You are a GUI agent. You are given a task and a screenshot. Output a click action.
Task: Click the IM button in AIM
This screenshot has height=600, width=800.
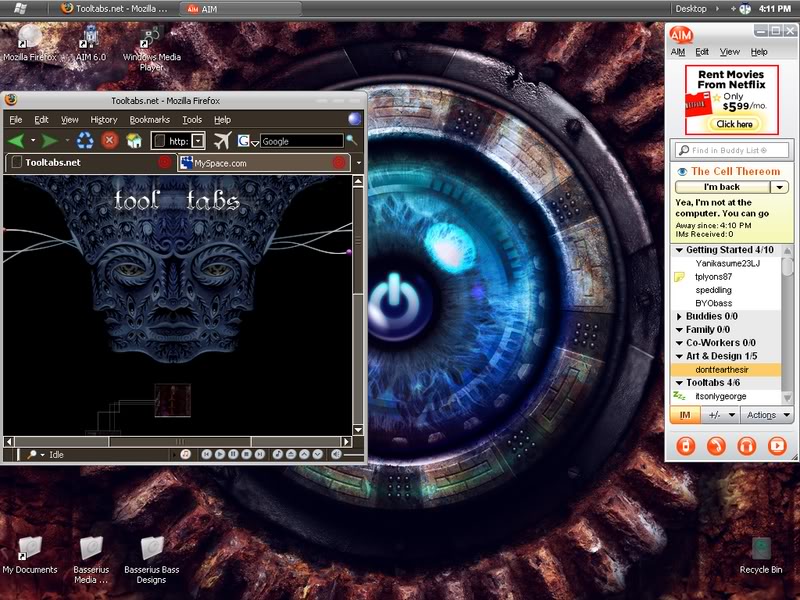(x=685, y=415)
